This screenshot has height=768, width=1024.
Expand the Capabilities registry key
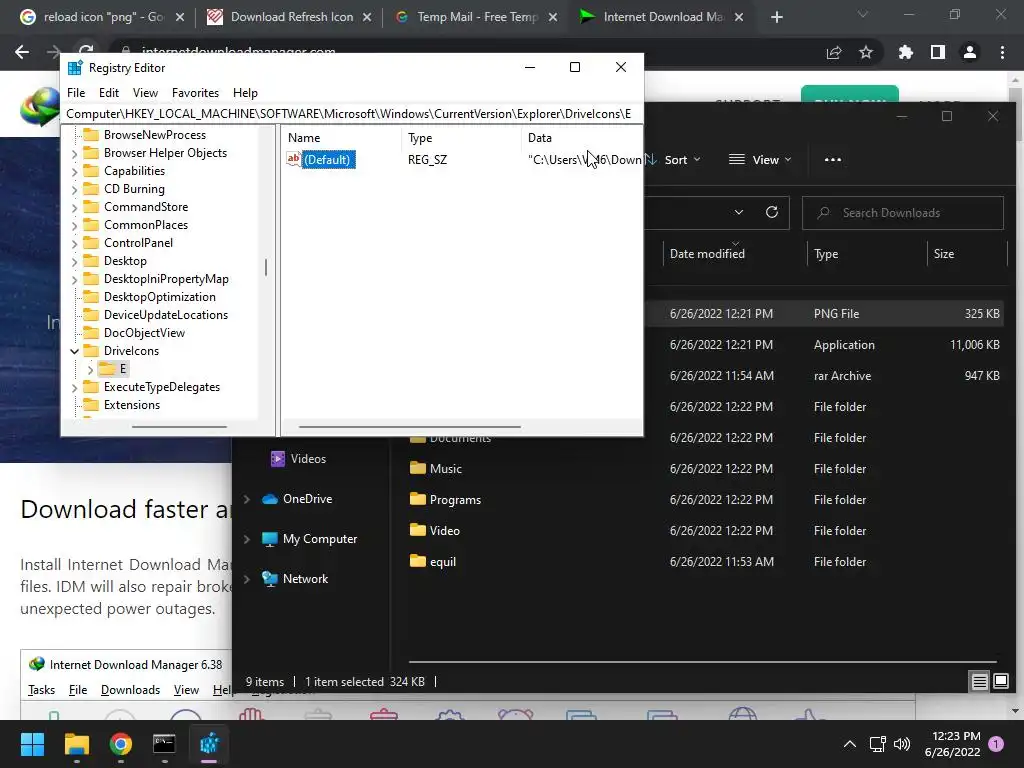coord(74,172)
